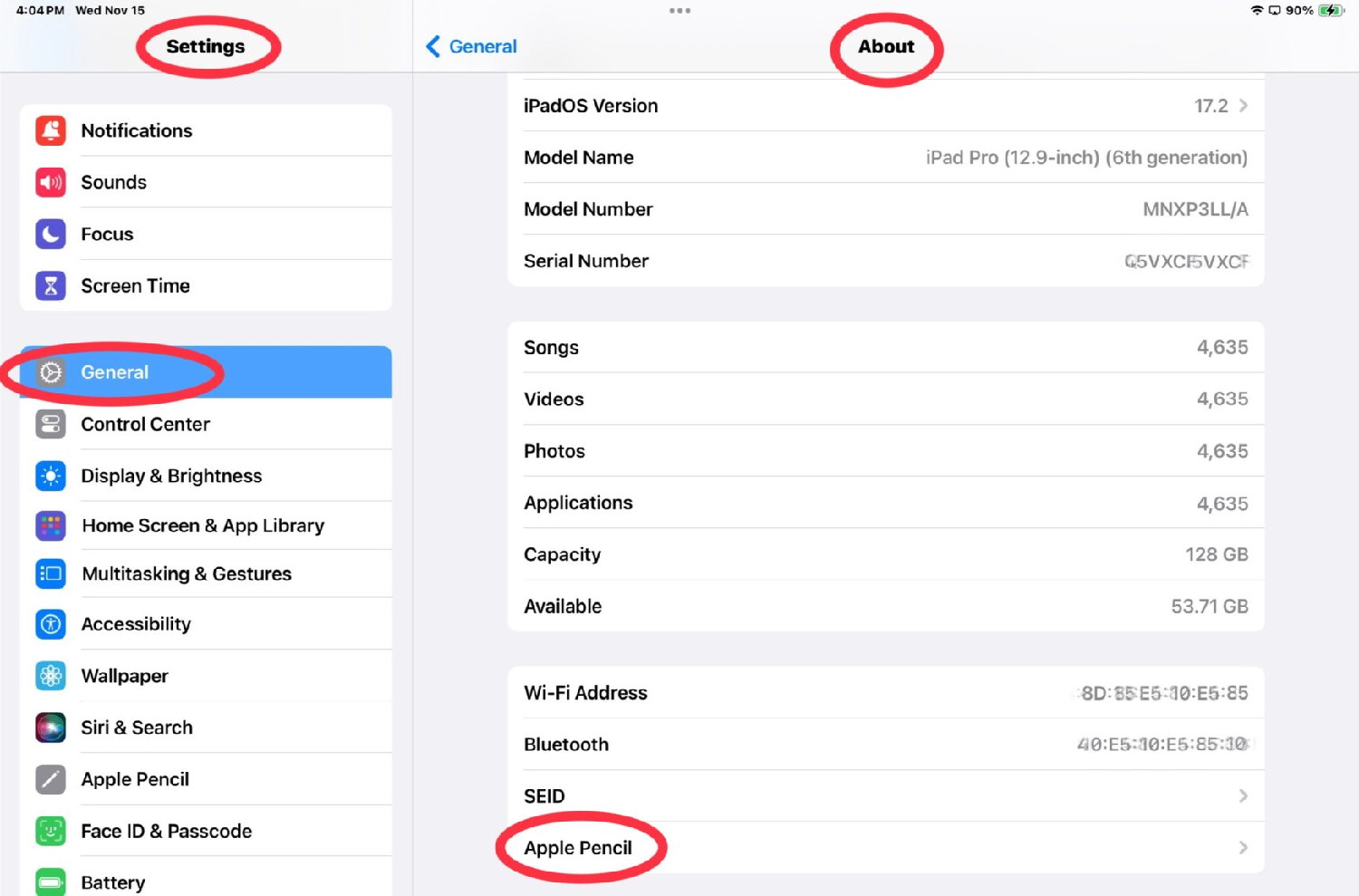Image resolution: width=1359 pixels, height=896 pixels.
Task: Tap the Apple Pencil sidebar icon
Action: click(51, 779)
